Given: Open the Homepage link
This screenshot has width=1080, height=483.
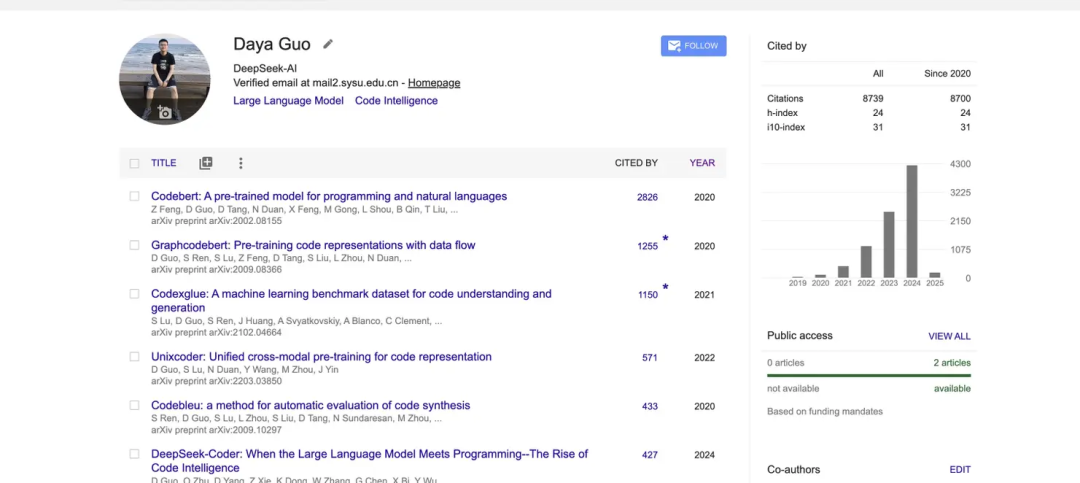Looking at the screenshot, I should 434,83.
